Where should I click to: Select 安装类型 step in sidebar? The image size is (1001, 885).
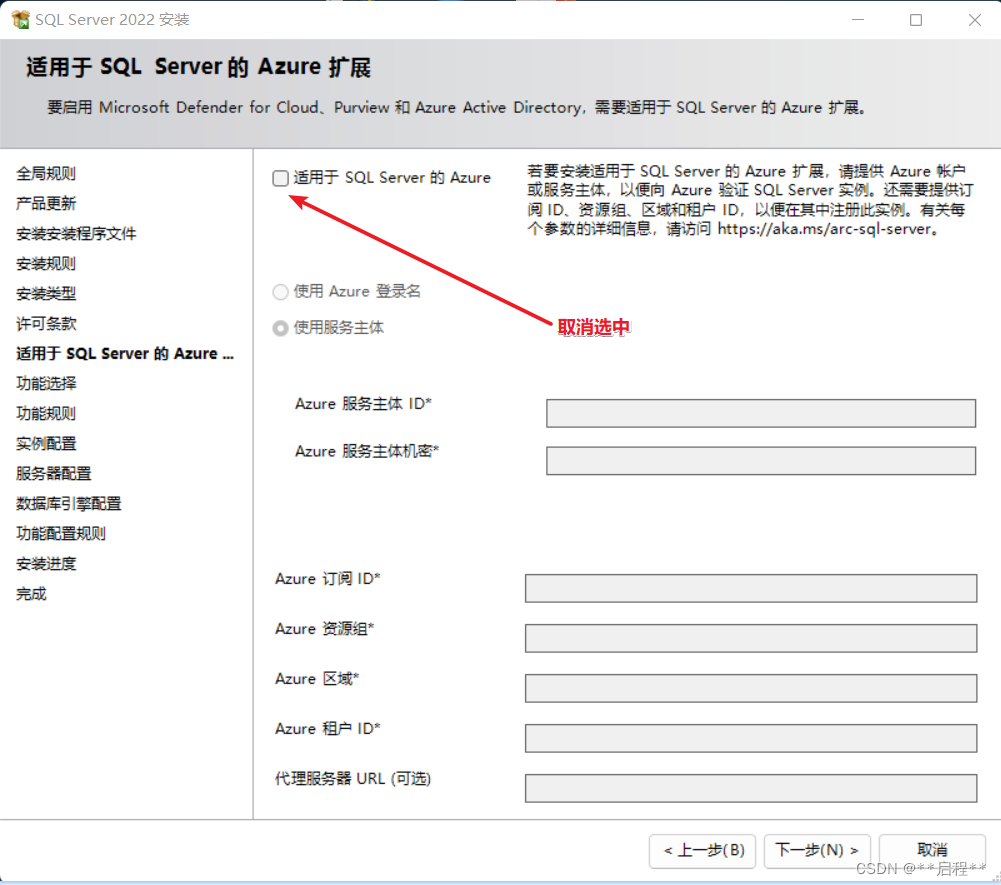coord(46,293)
